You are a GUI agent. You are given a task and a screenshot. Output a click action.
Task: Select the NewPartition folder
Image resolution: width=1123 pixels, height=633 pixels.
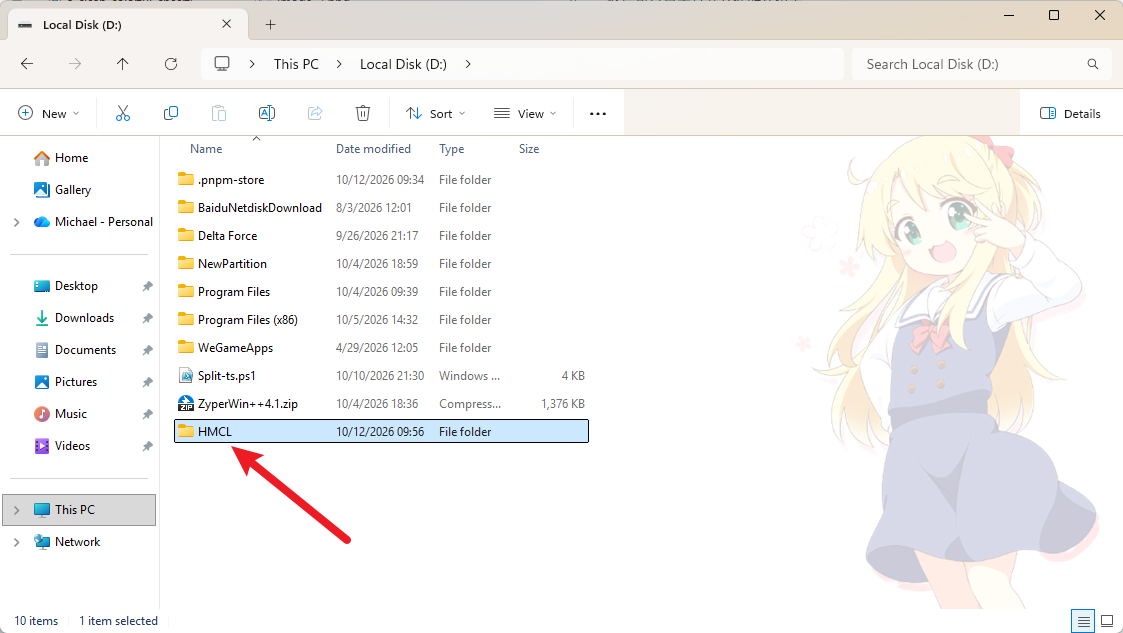click(x=381, y=264)
